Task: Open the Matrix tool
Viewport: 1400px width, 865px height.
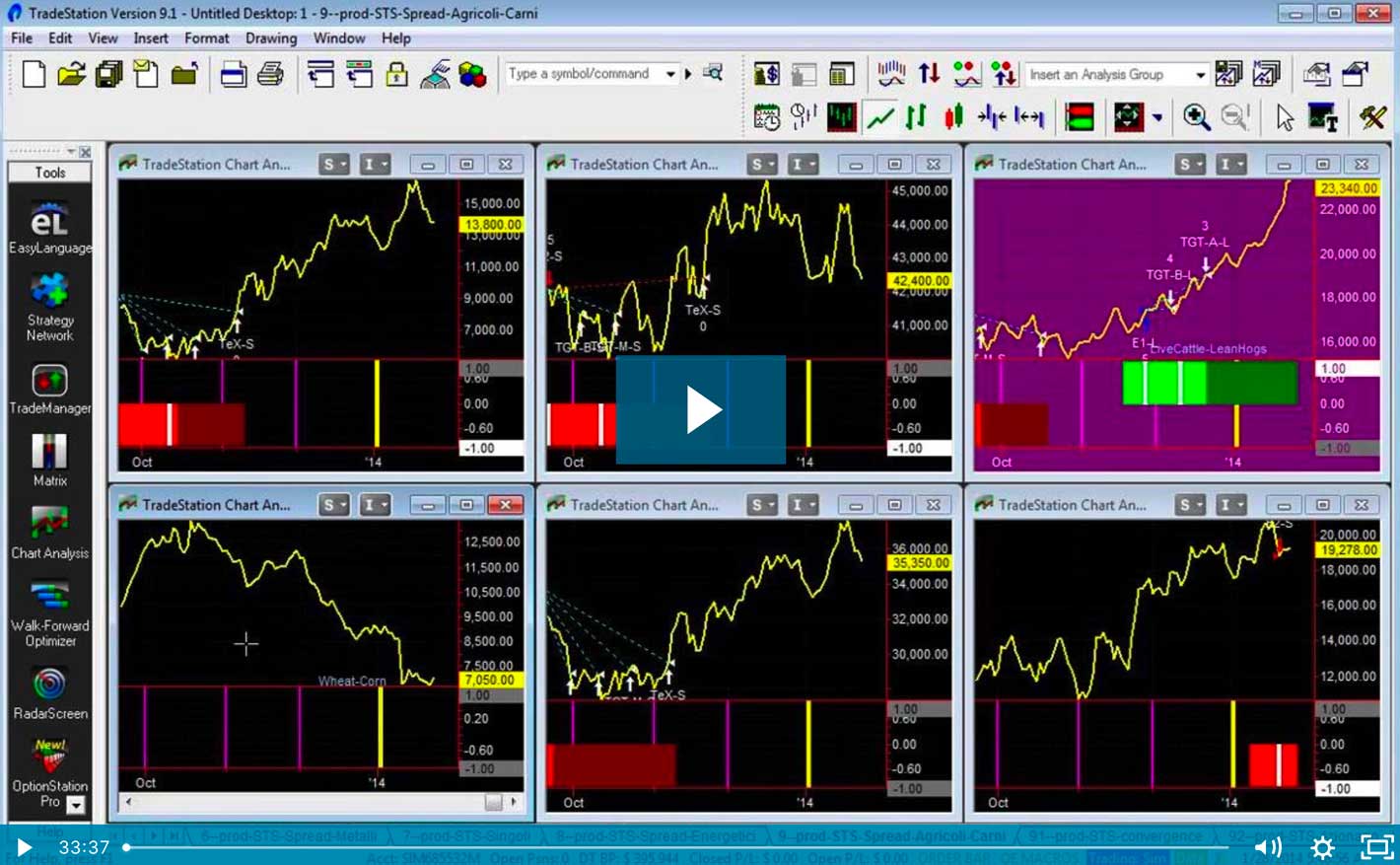Action: [49, 461]
